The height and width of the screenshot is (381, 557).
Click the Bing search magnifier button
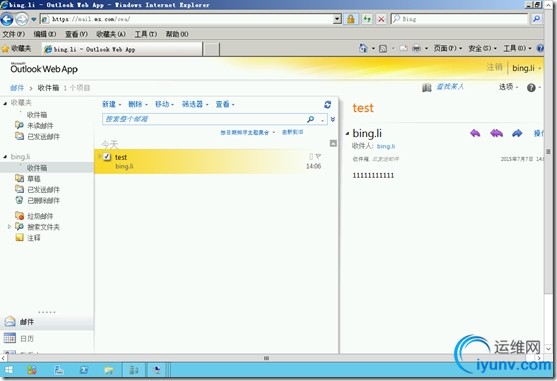click(x=536, y=19)
